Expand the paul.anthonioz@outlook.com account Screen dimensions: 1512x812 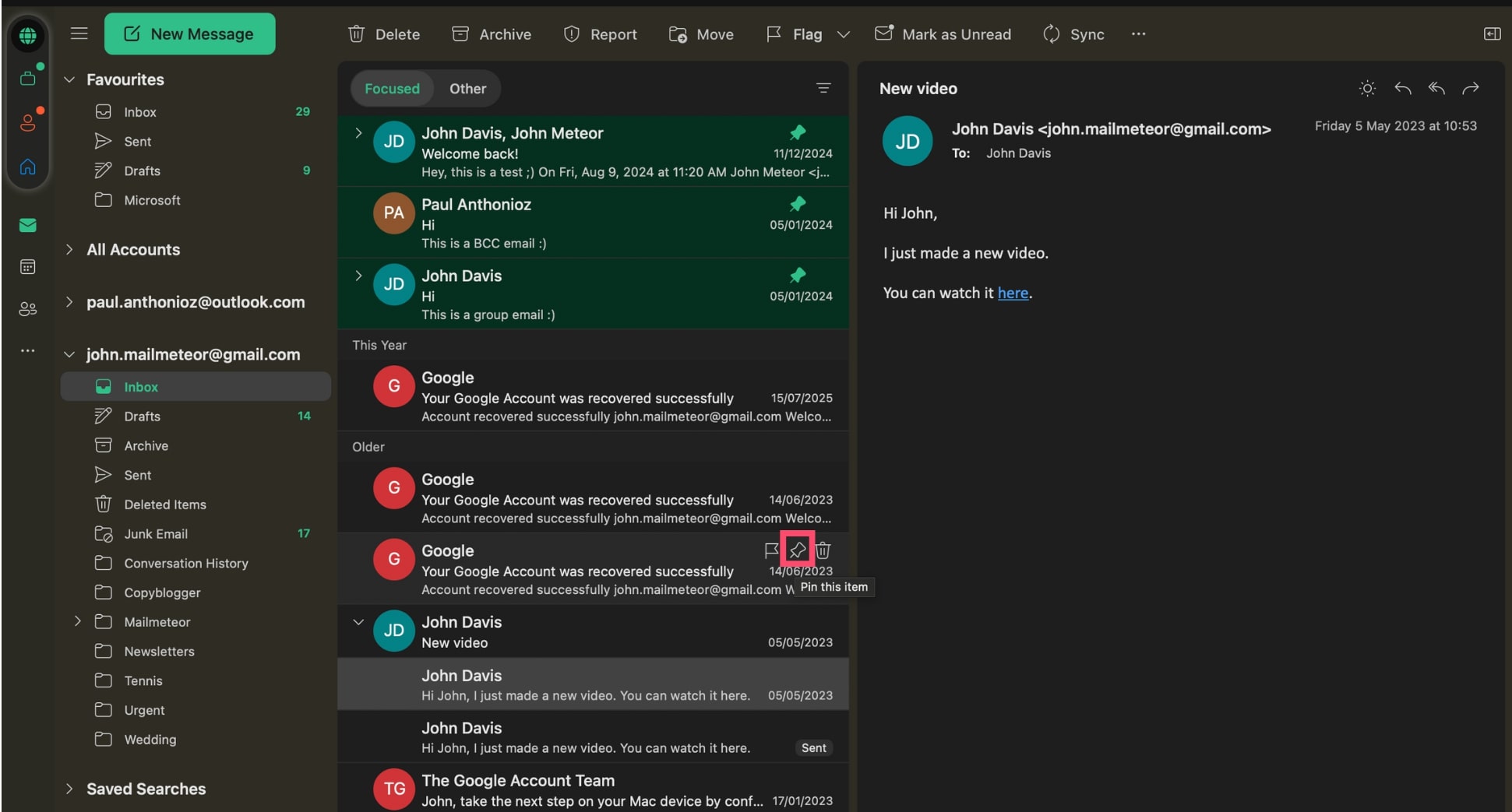pyautogui.click(x=69, y=302)
